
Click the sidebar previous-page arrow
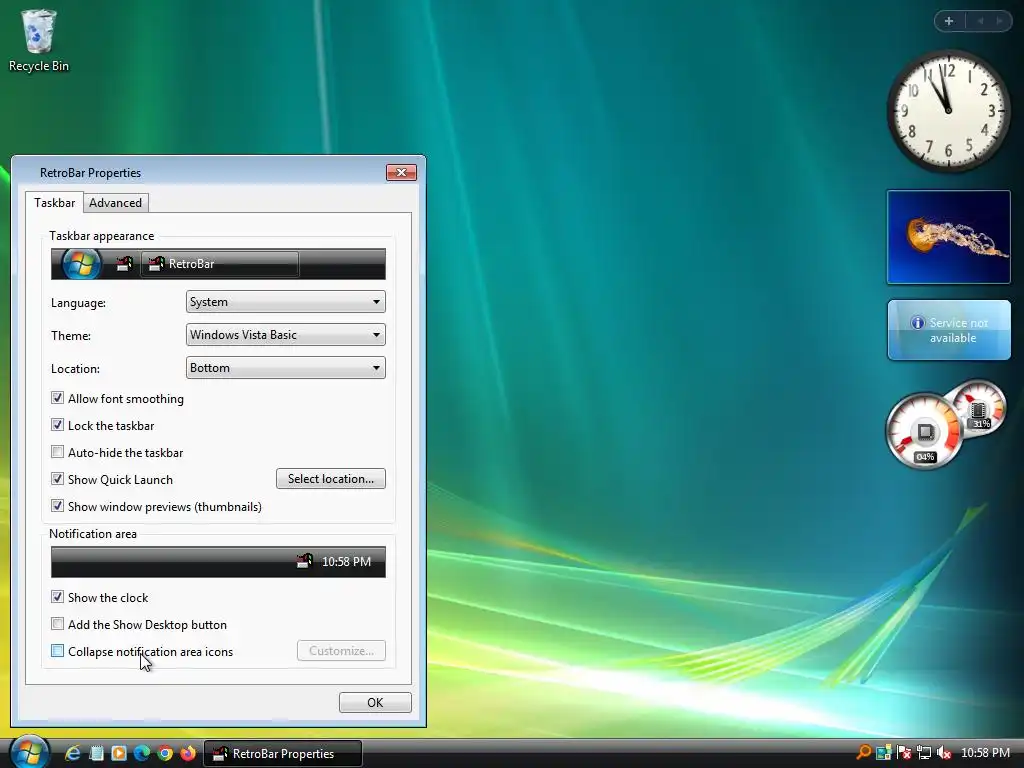[x=980, y=21]
